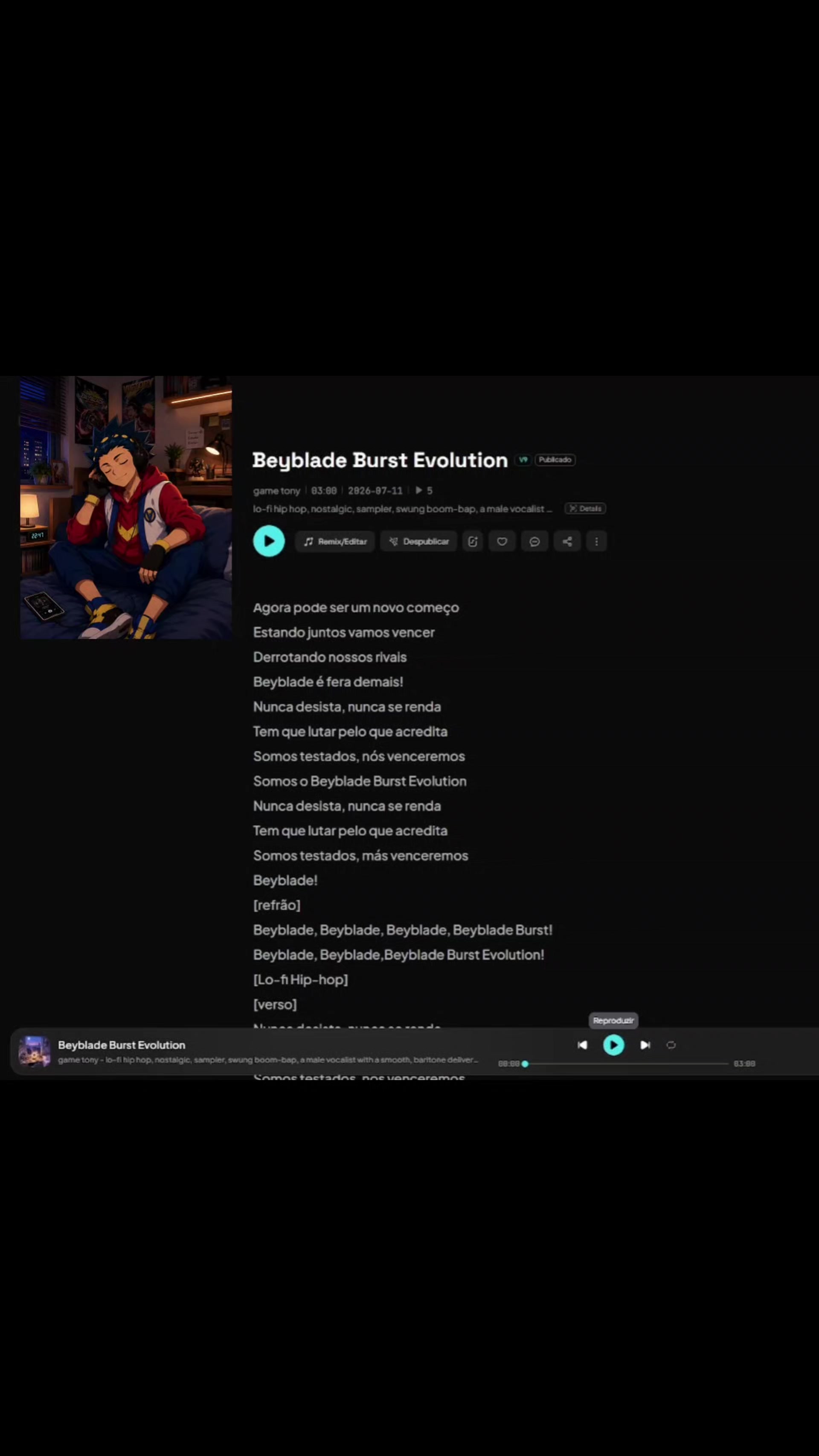Click the lyric "Somos o Beyblade Burst Evolution"
The width and height of the screenshot is (819, 1456).
[x=360, y=781]
